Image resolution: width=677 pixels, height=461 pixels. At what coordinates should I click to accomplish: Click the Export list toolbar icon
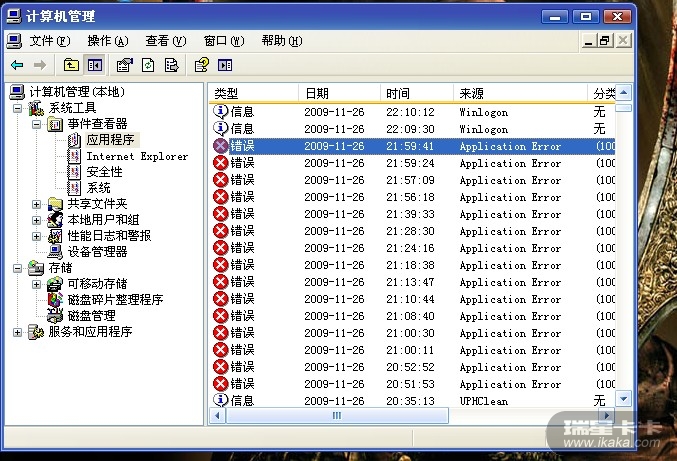coord(171,65)
